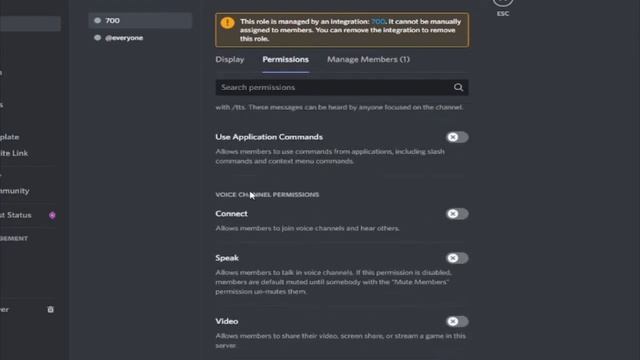
Task: Click the Search permissions field
Action: pos(342,87)
